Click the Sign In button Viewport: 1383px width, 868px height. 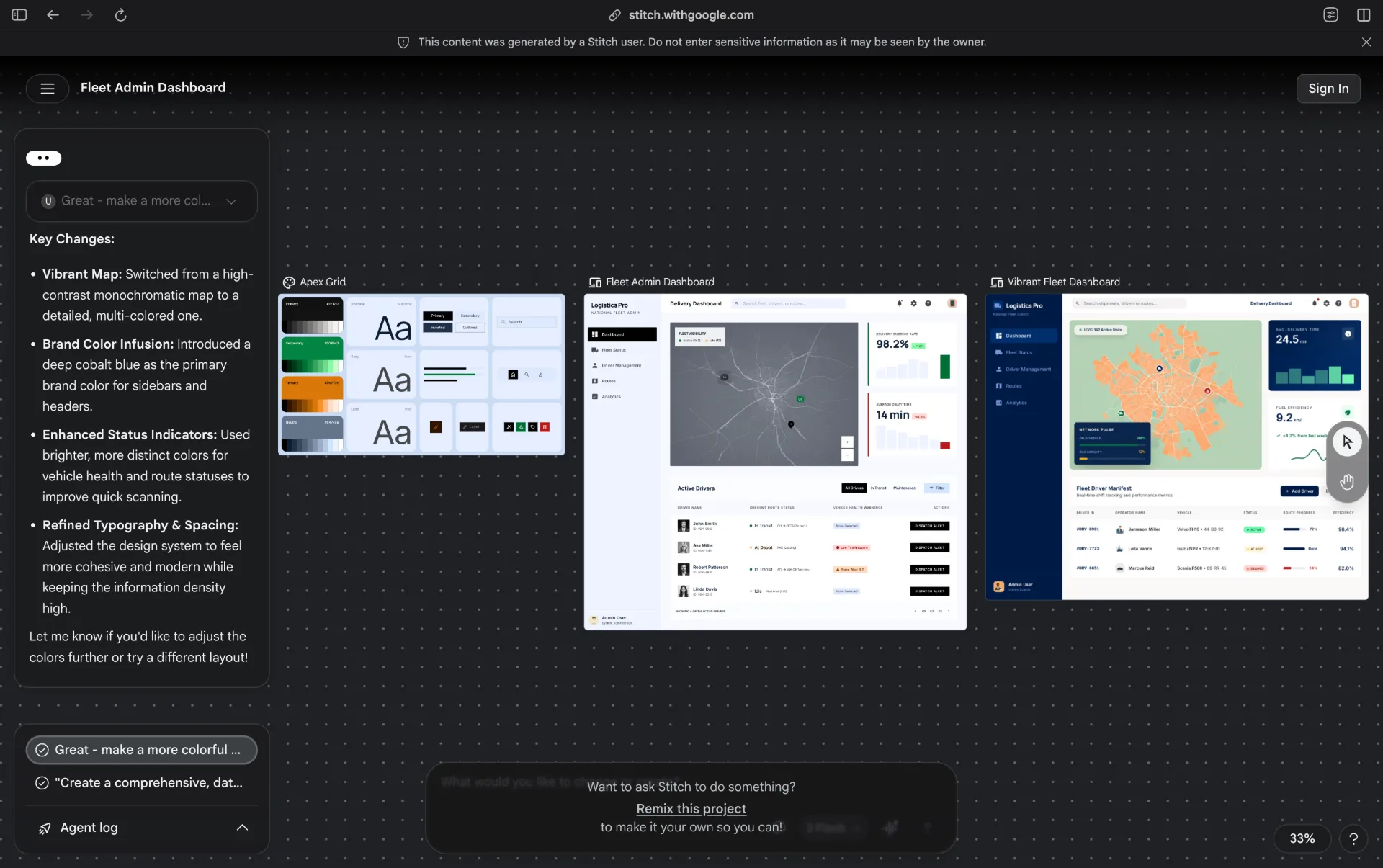1328,89
